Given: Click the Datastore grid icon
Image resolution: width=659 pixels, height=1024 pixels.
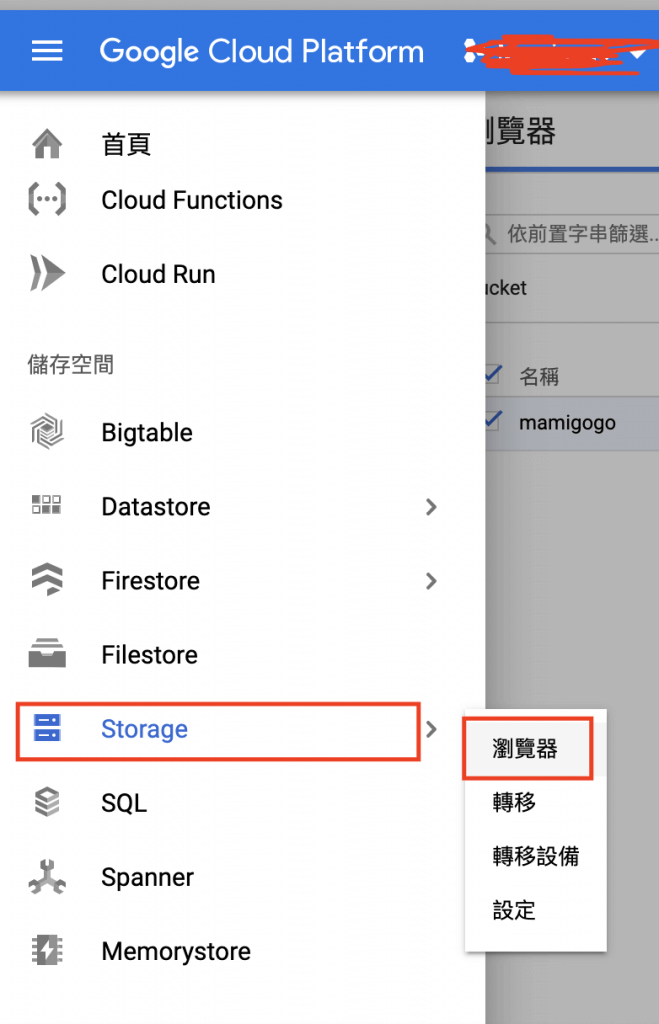Looking at the screenshot, I should point(47,506).
